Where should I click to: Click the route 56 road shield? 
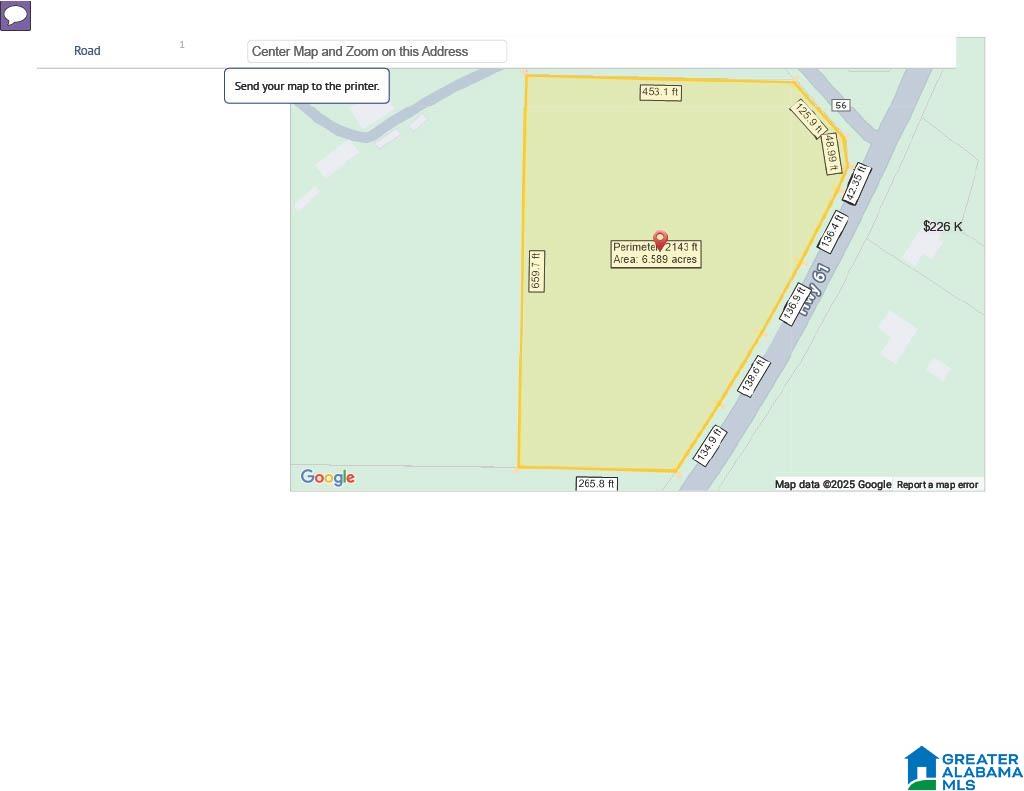(x=840, y=105)
